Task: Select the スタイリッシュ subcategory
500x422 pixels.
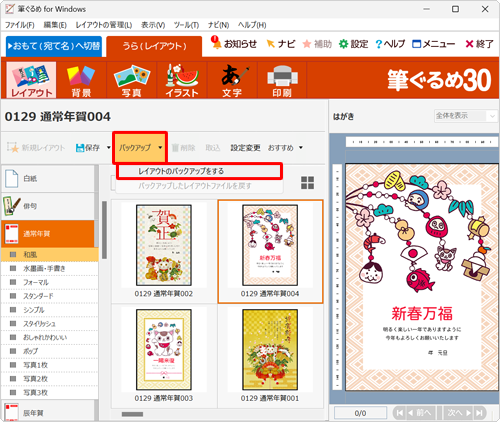Action: click(50, 324)
